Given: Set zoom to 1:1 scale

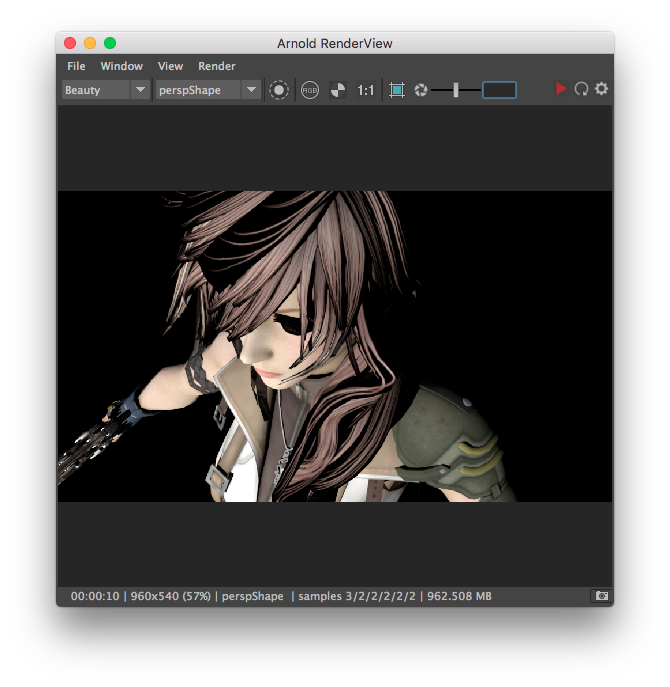Looking at the screenshot, I should 365,91.
